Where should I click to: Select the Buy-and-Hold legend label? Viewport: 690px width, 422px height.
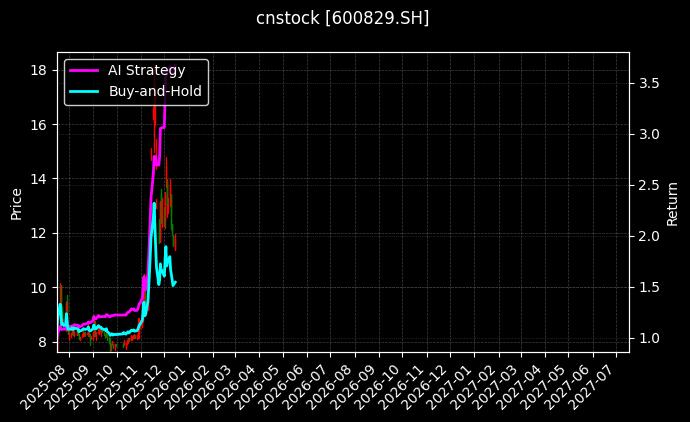[155, 92]
